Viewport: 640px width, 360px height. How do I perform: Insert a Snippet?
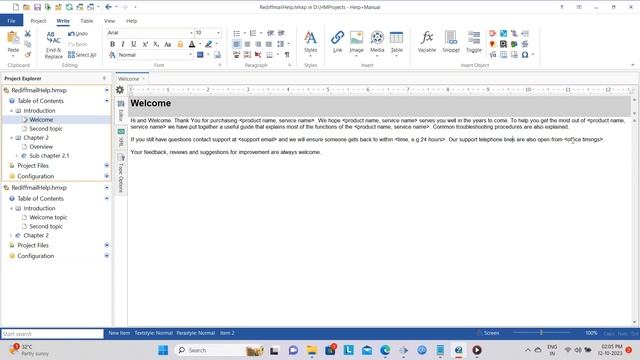click(x=451, y=42)
